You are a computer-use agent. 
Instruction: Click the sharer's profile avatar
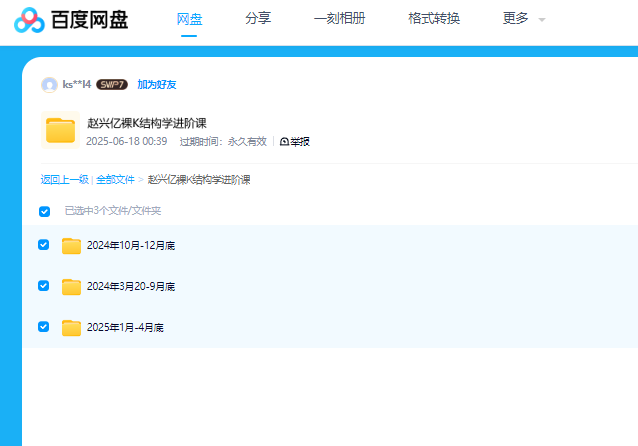(49, 85)
